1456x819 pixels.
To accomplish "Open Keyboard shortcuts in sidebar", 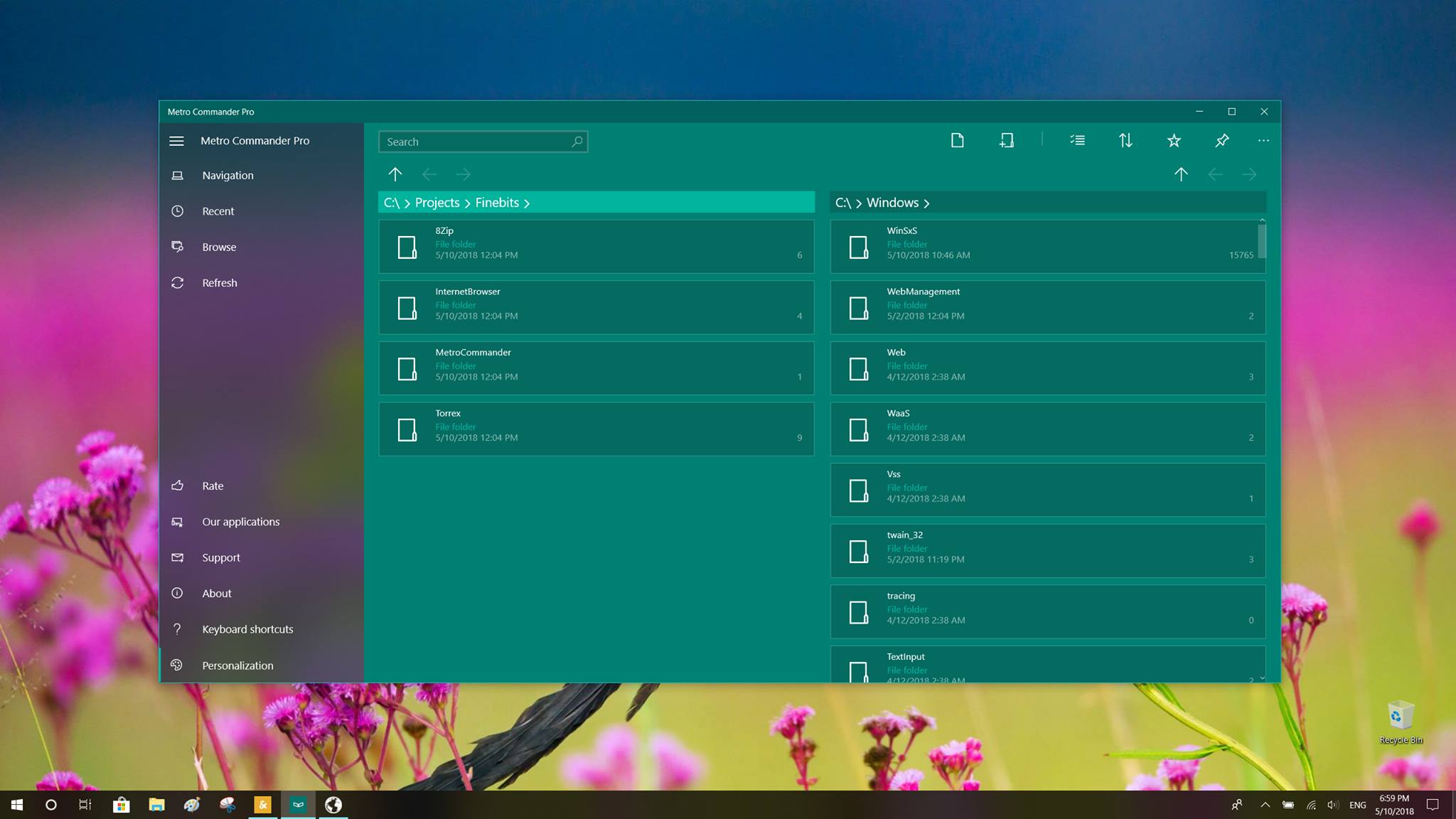I will click(x=262, y=629).
